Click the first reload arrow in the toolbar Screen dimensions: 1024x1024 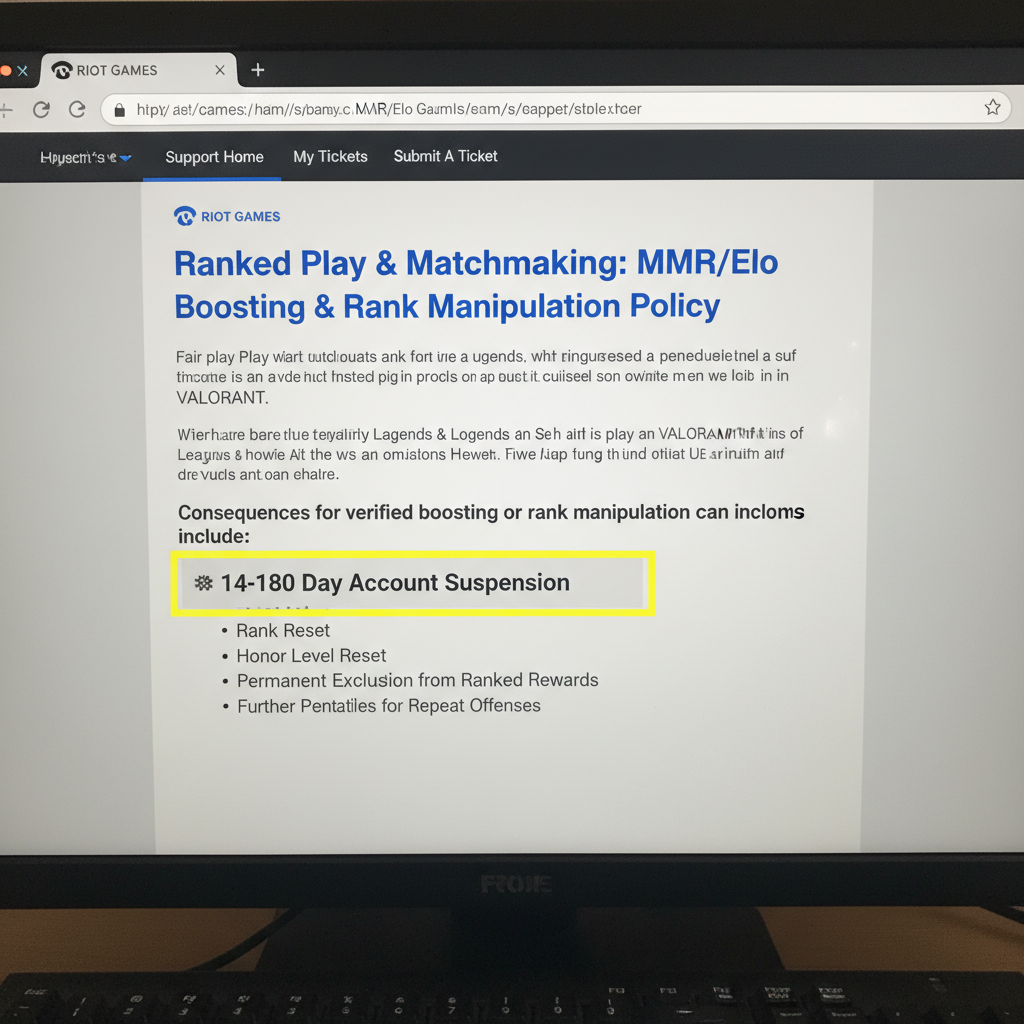pyautogui.click(x=42, y=109)
